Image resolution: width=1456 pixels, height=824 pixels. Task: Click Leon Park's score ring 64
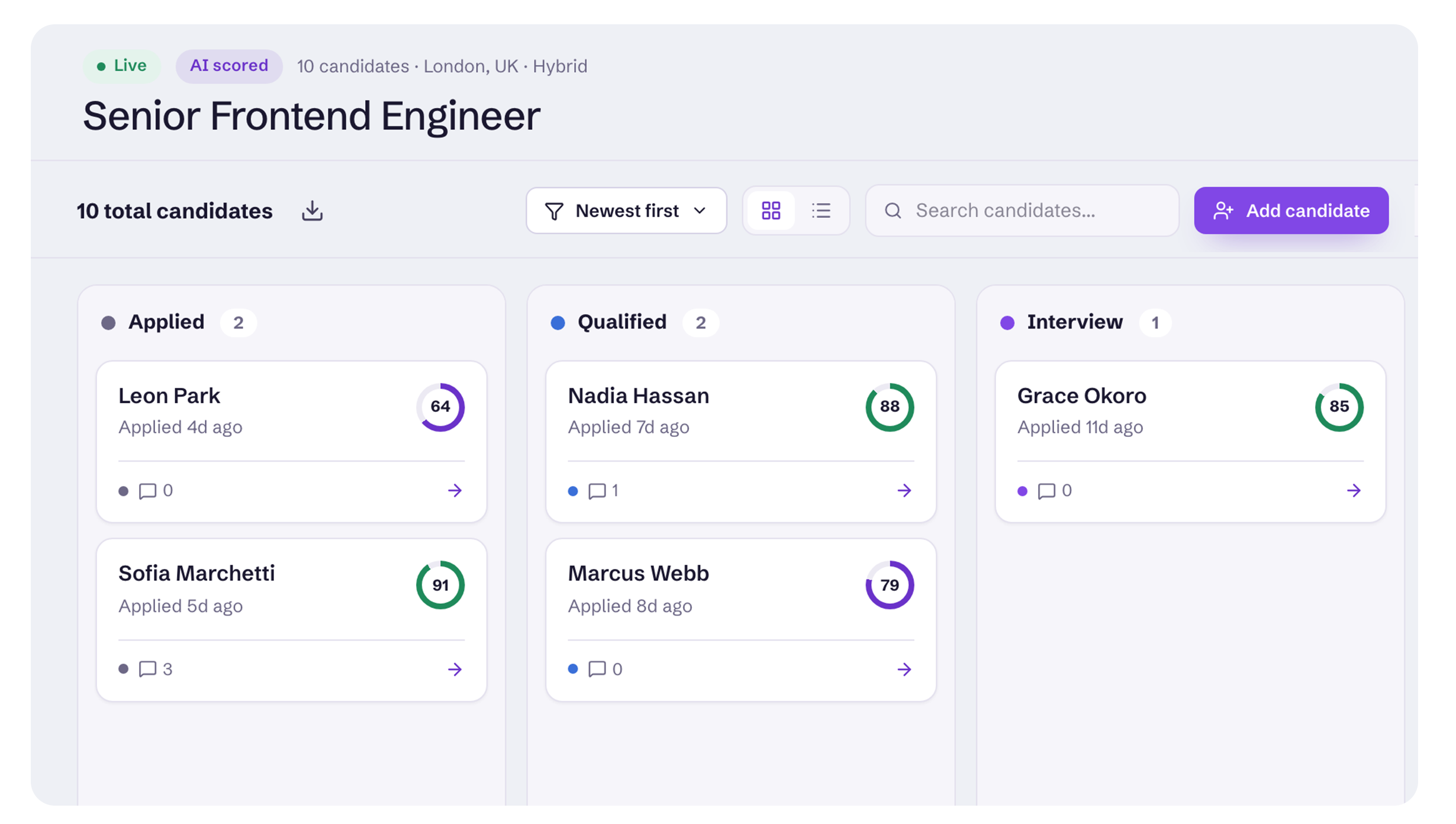pos(440,407)
